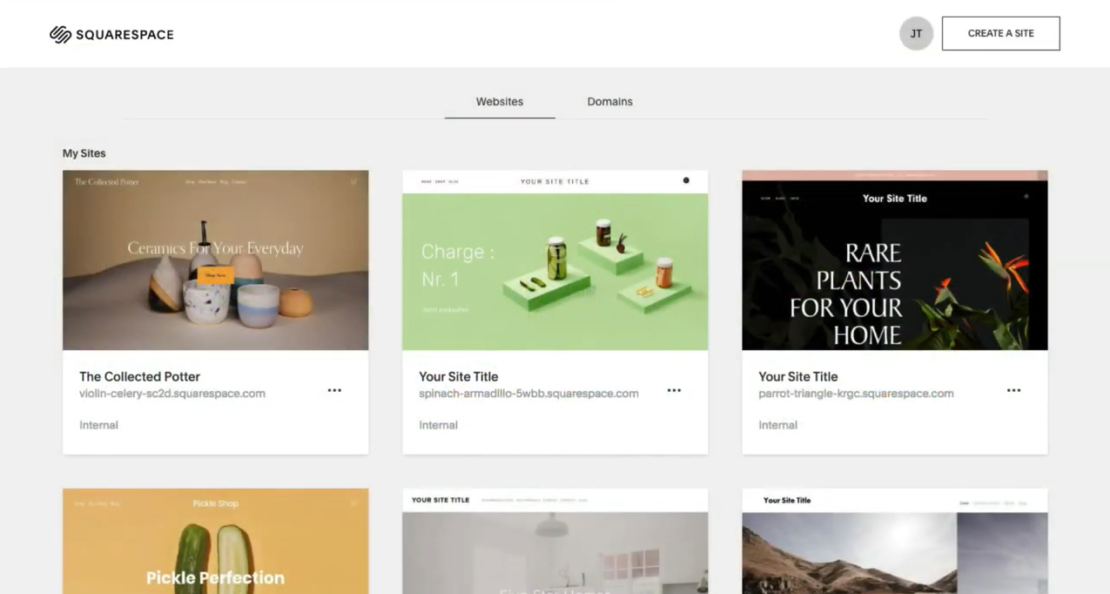
Task: Click the Squarespace logo
Action: pos(110,33)
